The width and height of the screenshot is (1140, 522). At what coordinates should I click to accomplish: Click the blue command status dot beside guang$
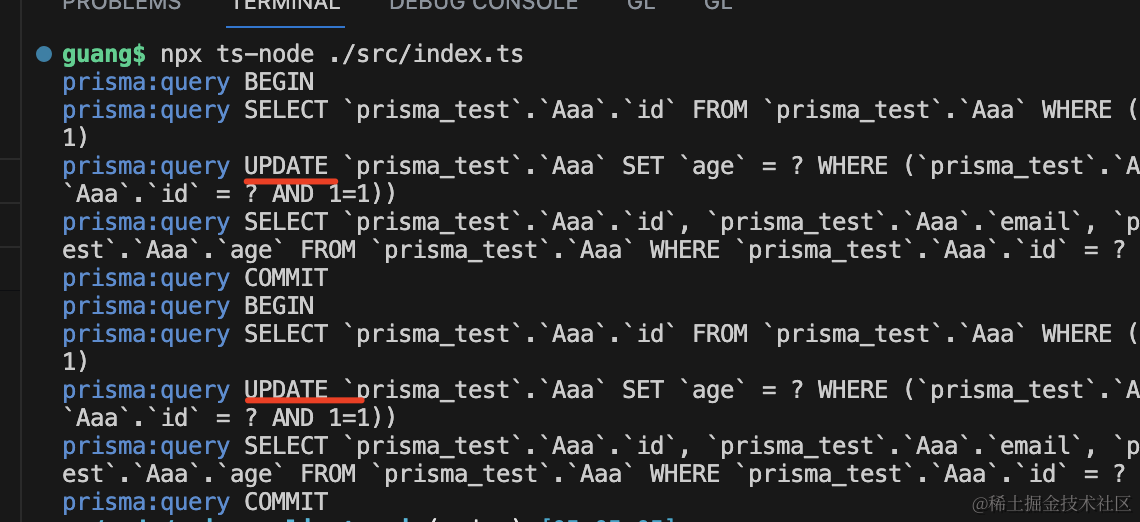point(44,54)
